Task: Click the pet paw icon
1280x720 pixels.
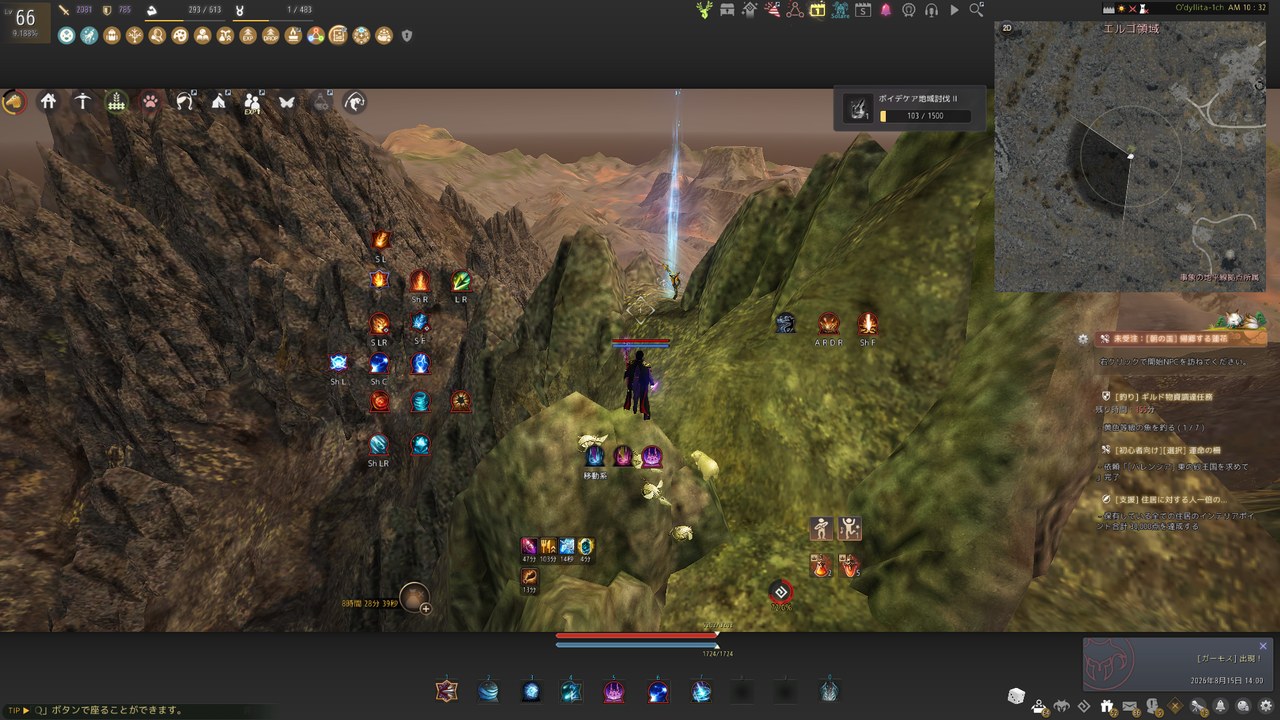Action: tap(150, 101)
